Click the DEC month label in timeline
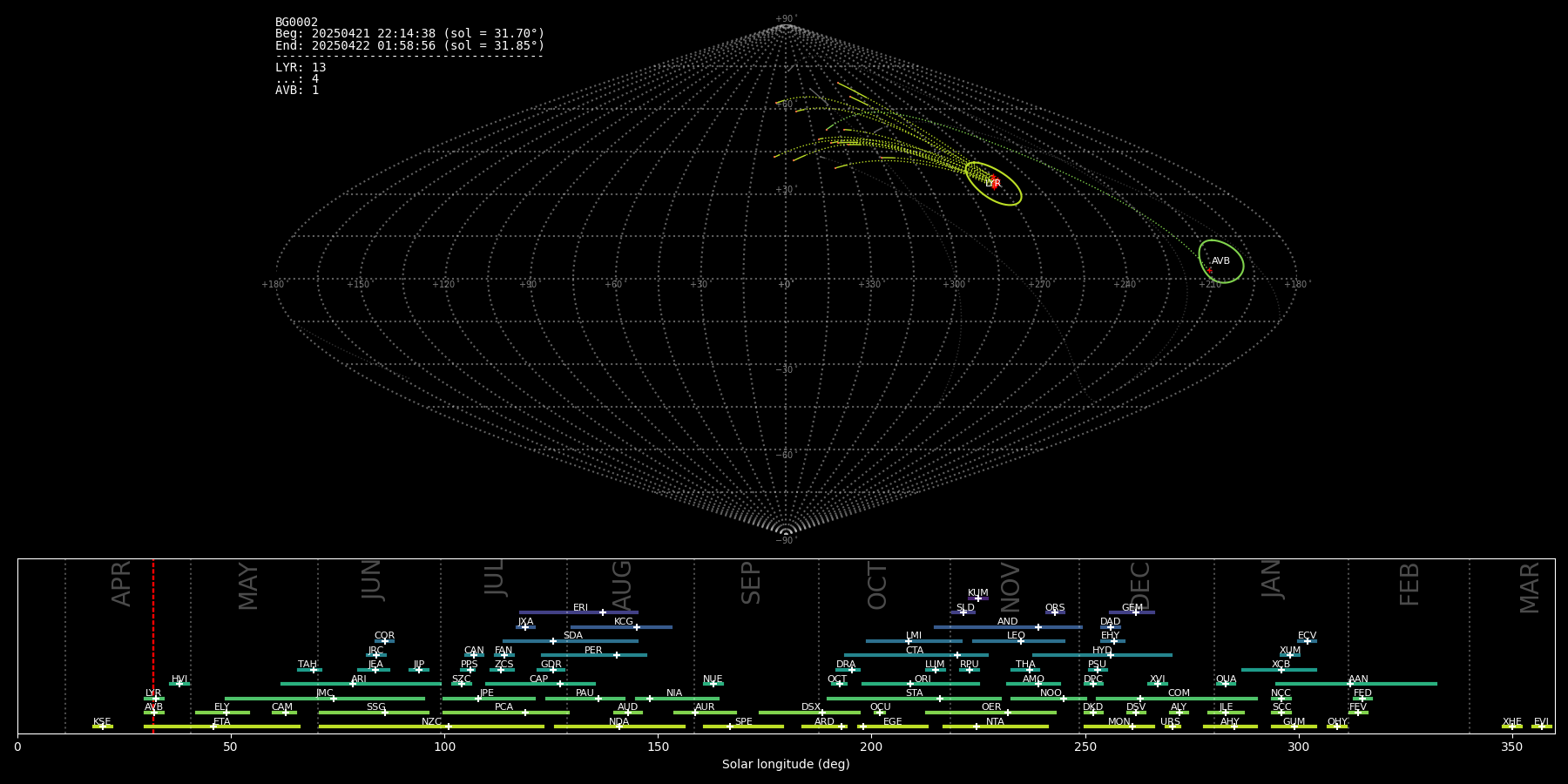The width and height of the screenshot is (1568, 784). (x=1140, y=585)
